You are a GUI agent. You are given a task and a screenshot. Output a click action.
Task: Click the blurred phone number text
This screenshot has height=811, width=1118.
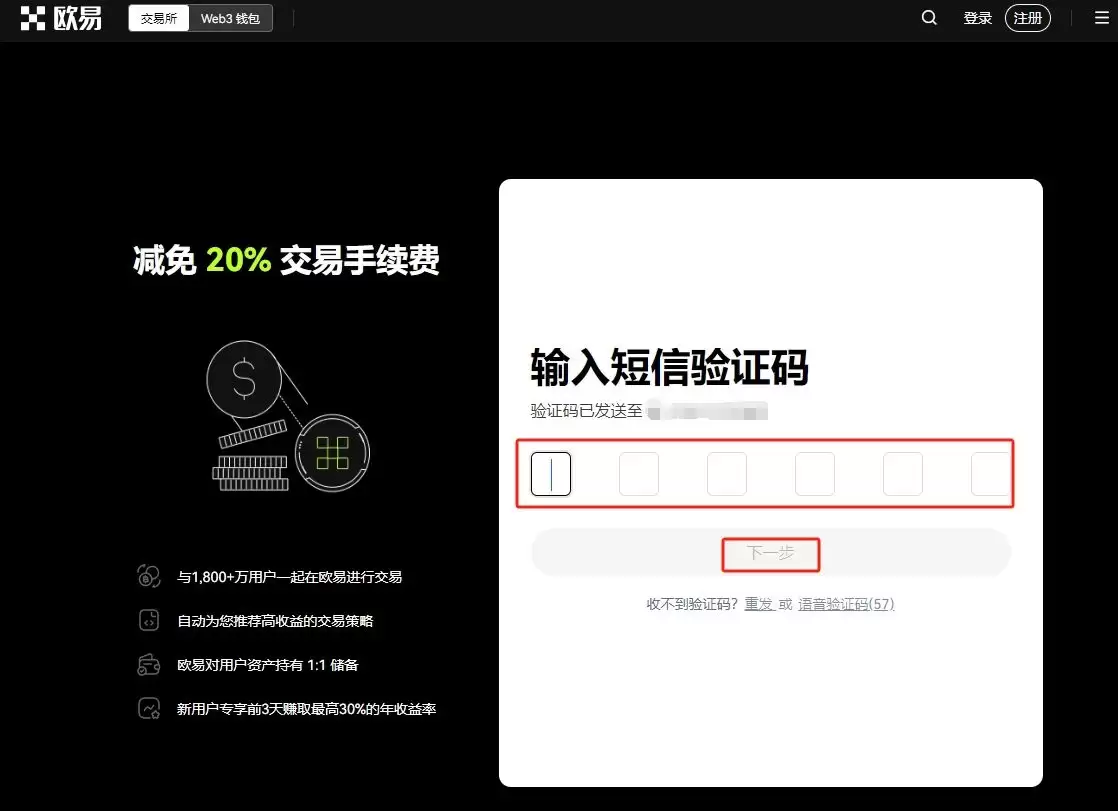[x=705, y=410]
